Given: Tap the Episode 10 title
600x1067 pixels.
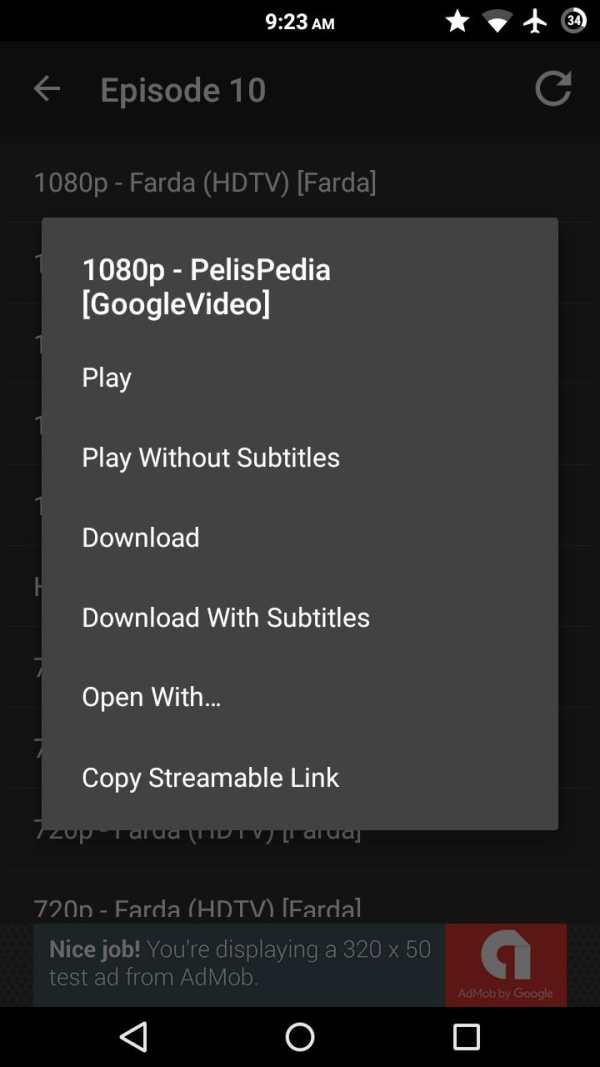Looking at the screenshot, I should (x=183, y=90).
